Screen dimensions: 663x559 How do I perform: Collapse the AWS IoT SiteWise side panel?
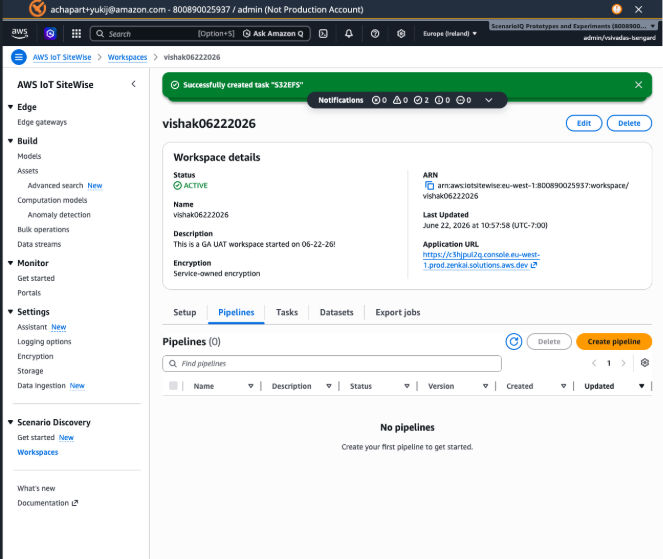(134, 84)
